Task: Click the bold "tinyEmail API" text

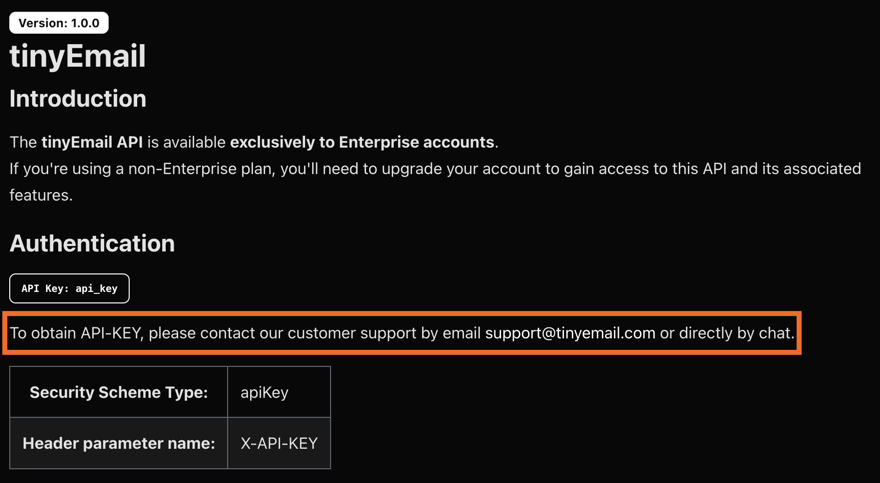Action: tap(92, 142)
